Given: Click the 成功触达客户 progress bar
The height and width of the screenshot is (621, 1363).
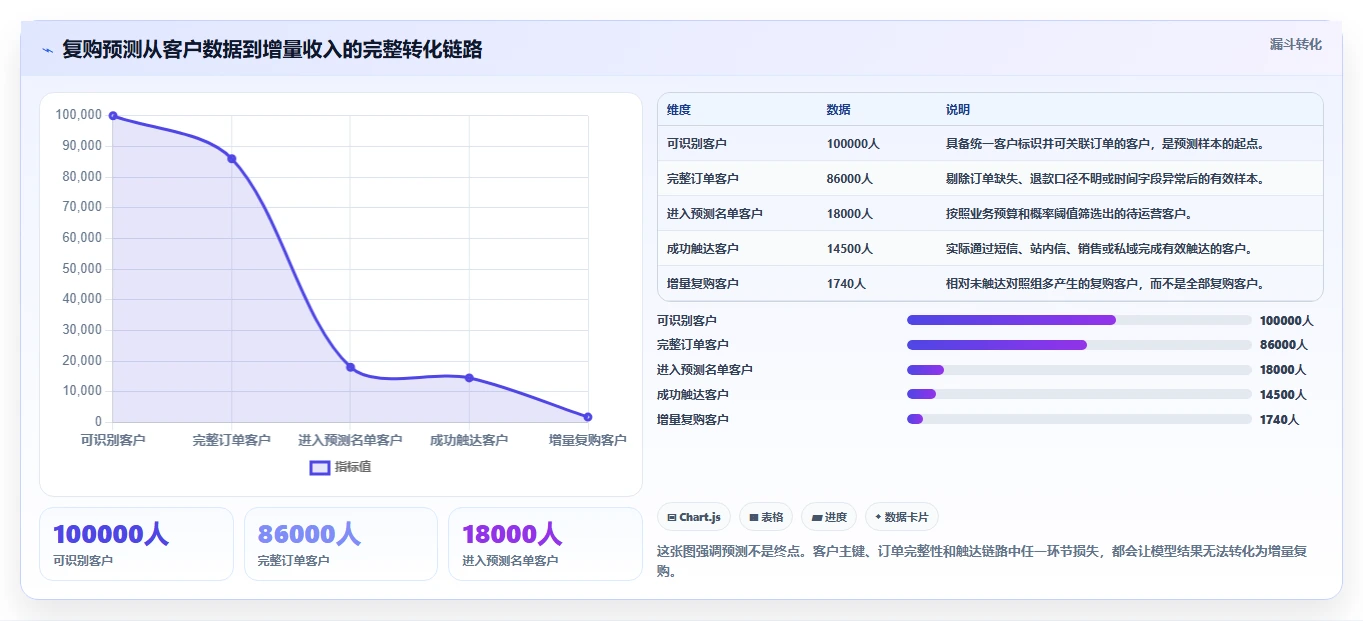Looking at the screenshot, I should 1079,394.
